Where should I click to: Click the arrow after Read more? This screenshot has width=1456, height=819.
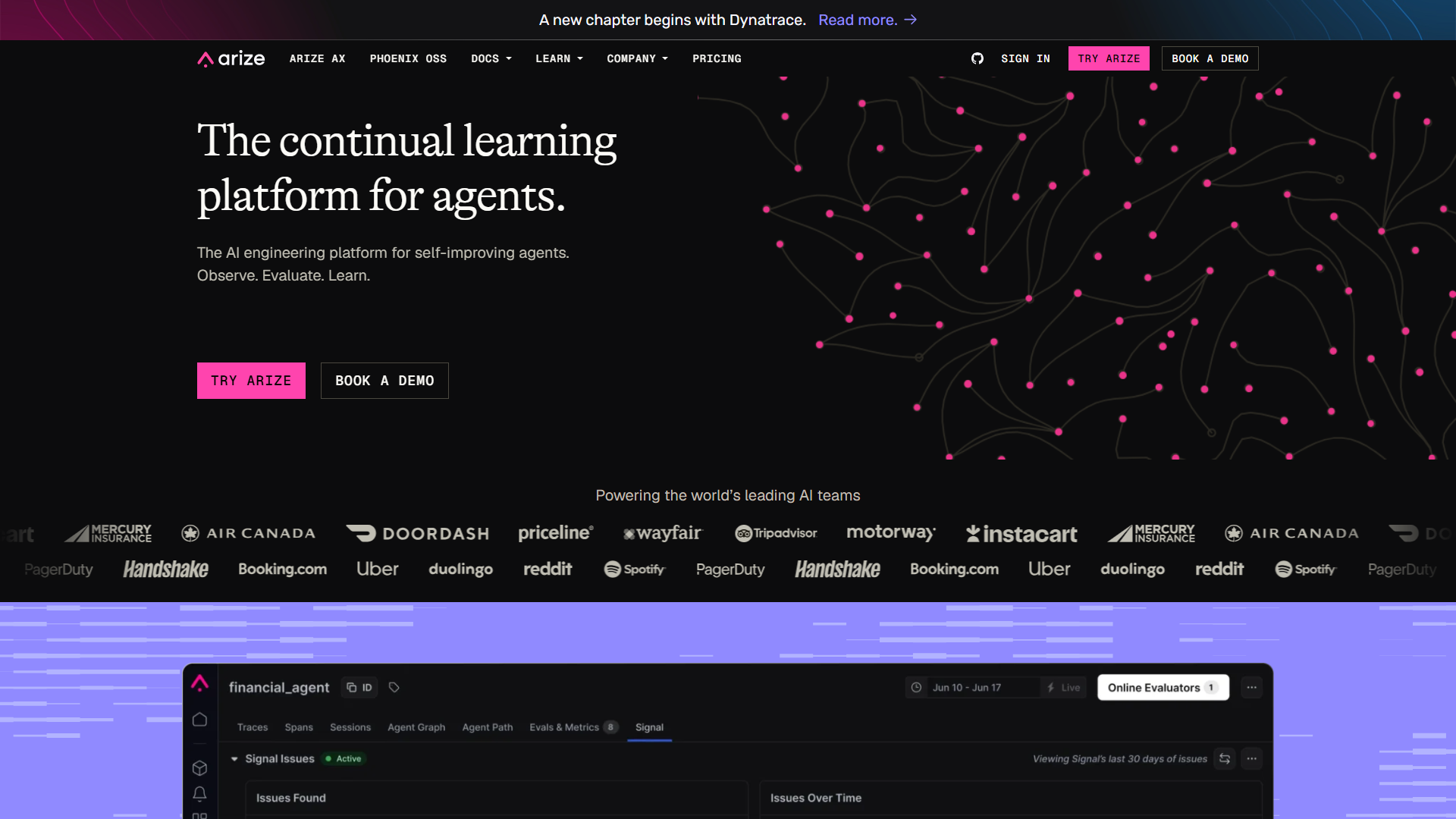pyautogui.click(x=911, y=20)
